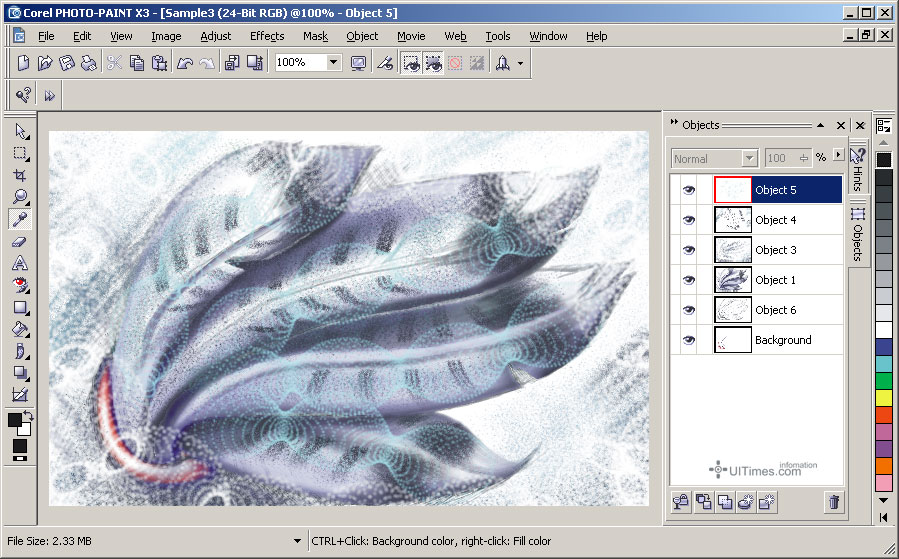Viewport: 899px width, 559px height.
Task: Expand toolbar with double-arrow button
Action: coord(50,96)
